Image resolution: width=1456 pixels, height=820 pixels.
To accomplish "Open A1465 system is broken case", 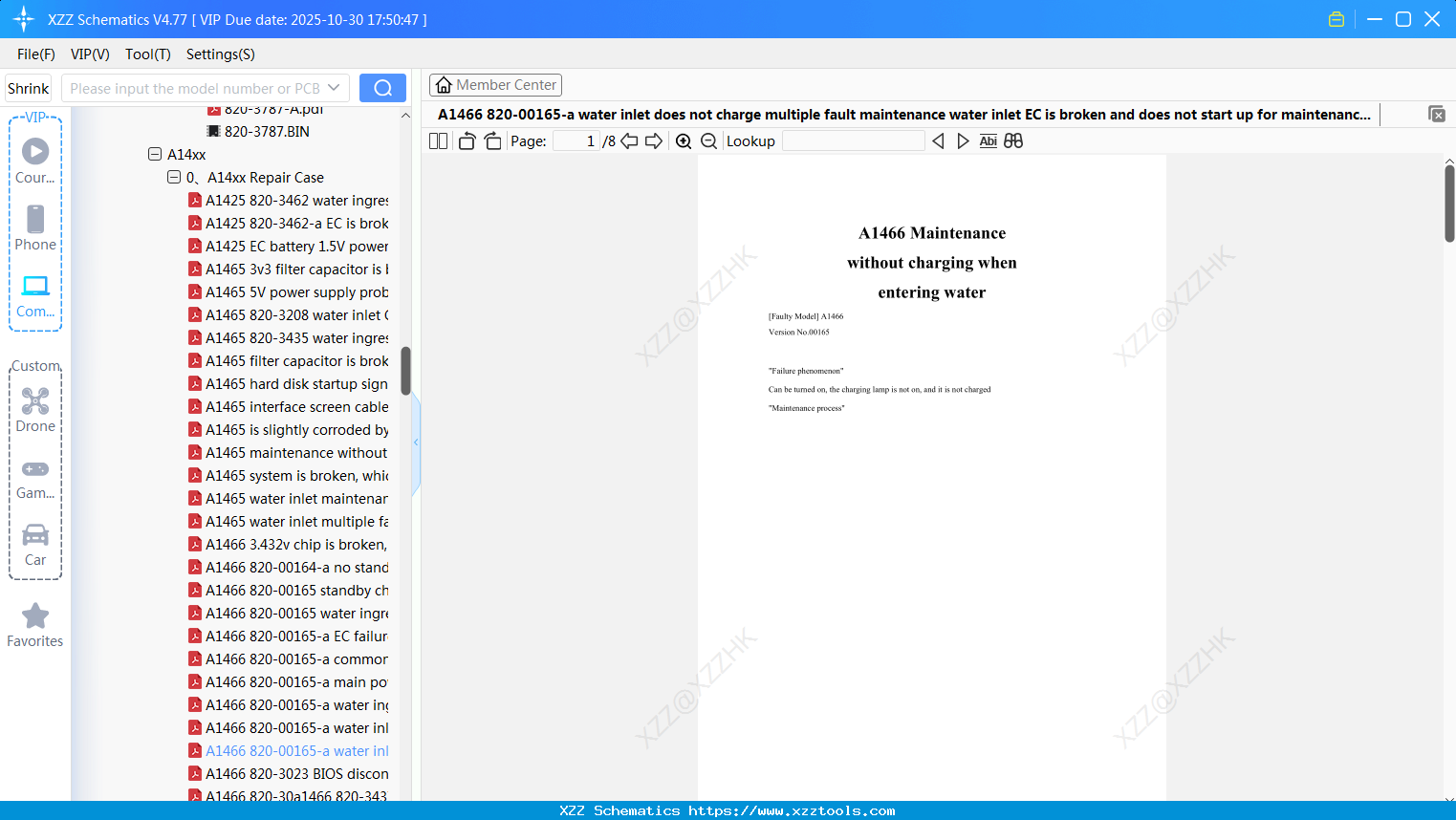I will tap(289, 476).
